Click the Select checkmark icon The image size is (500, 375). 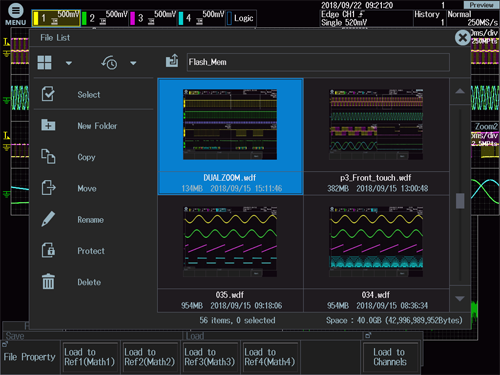click(x=48, y=94)
